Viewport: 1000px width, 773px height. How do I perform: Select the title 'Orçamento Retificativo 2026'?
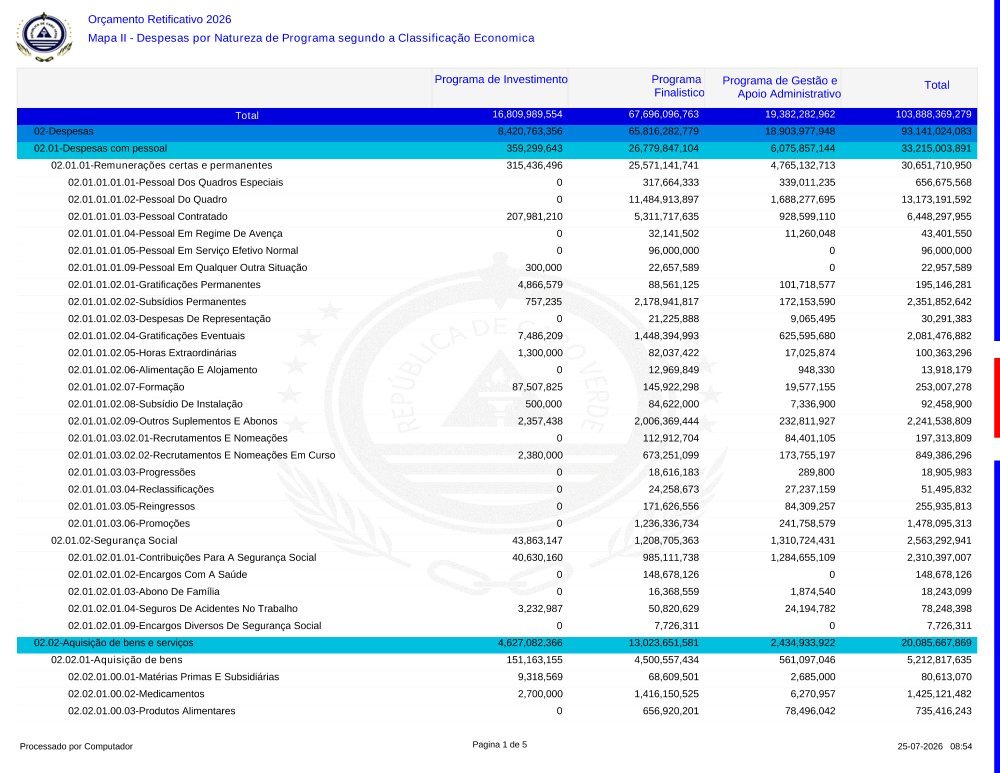159,20
